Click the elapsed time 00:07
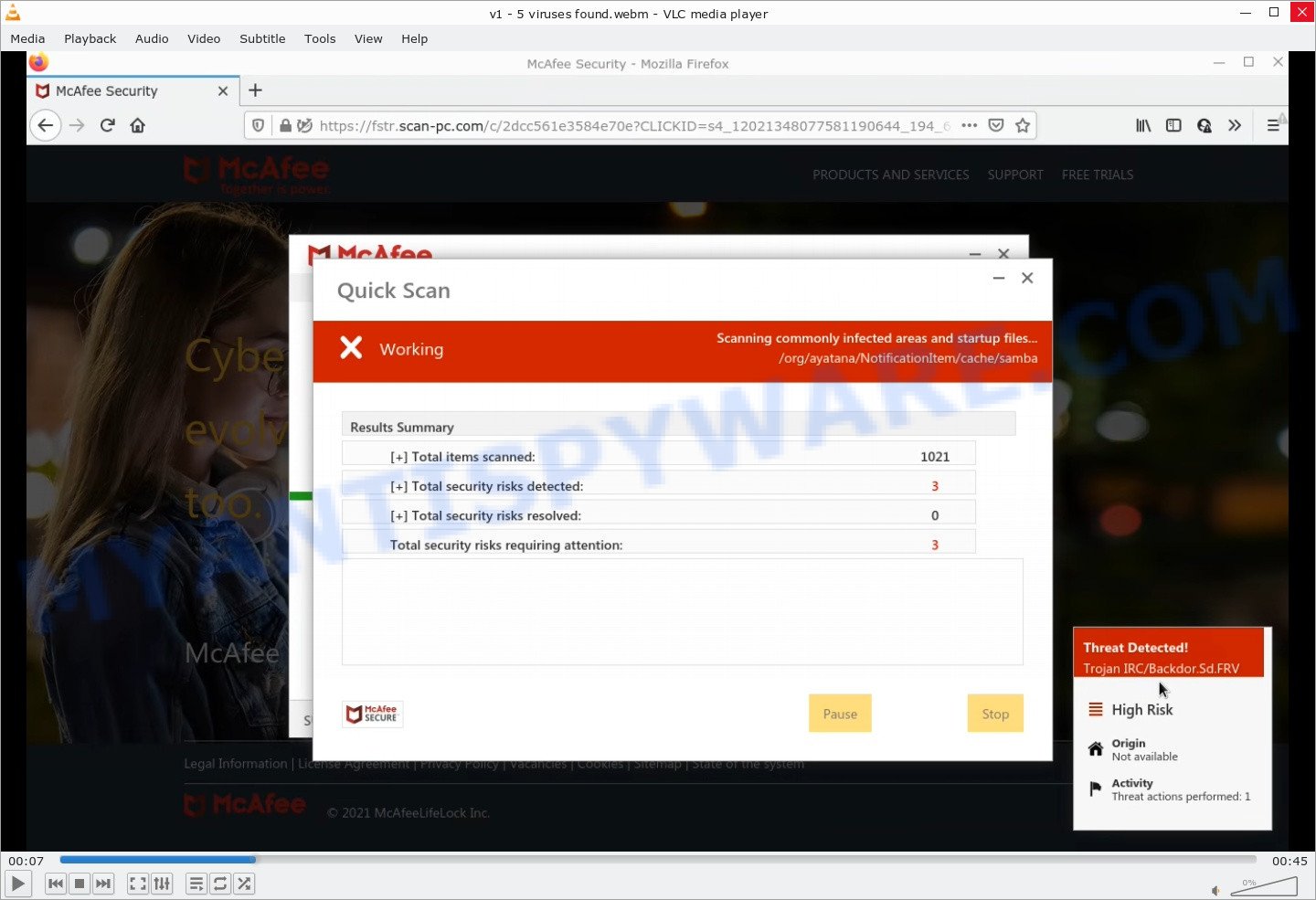The image size is (1316, 900). pyautogui.click(x=26, y=861)
